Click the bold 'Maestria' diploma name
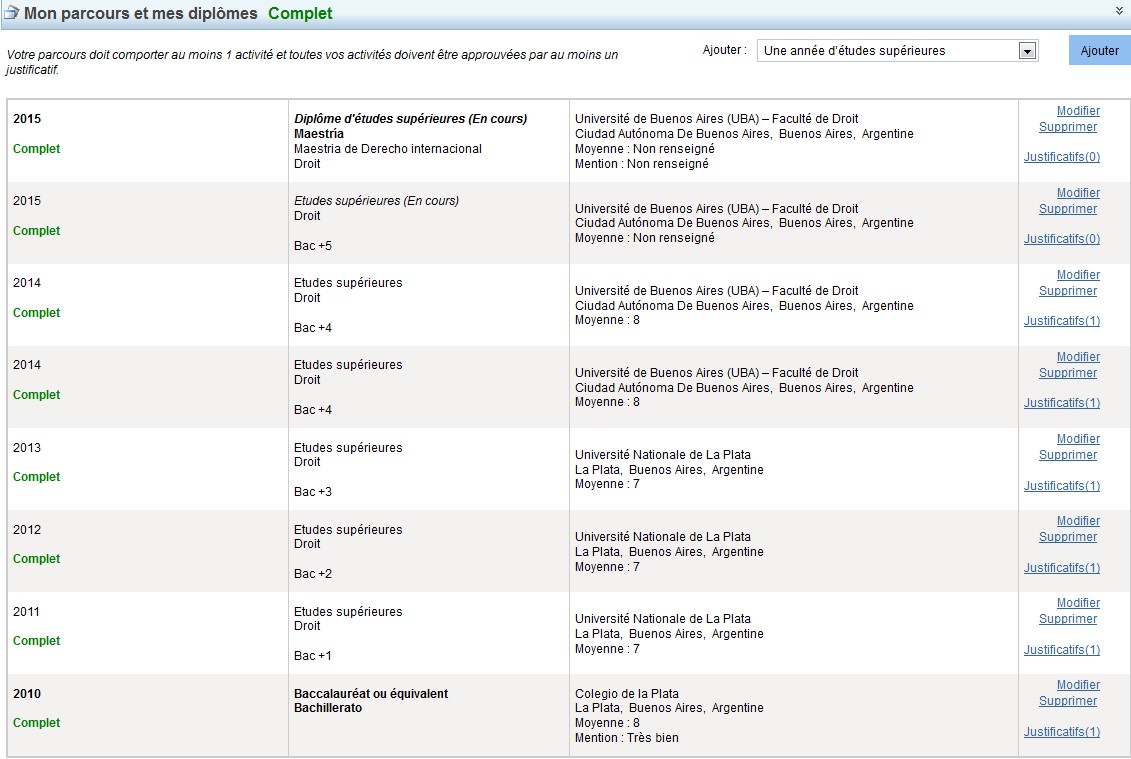1131x759 pixels. [x=319, y=134]
